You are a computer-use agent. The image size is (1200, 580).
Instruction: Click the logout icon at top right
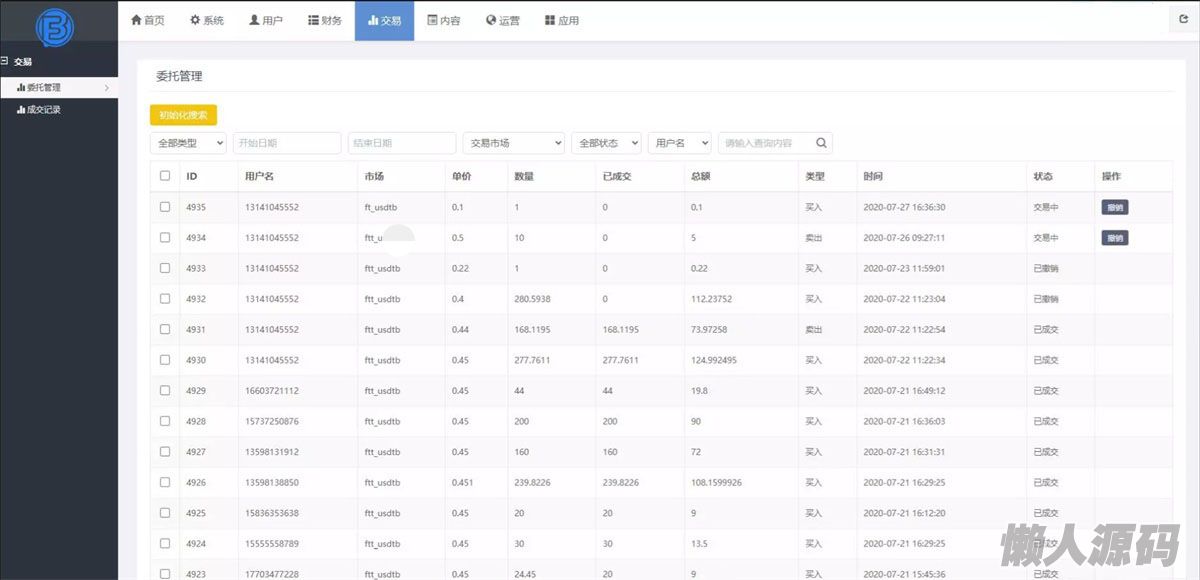click(1184, 19)
